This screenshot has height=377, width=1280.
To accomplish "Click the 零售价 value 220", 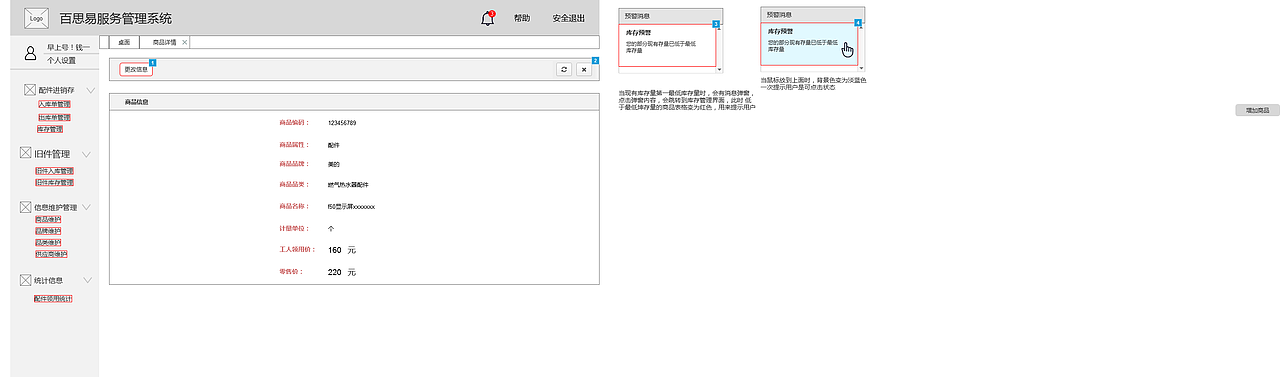I will [x=335, y=272].
